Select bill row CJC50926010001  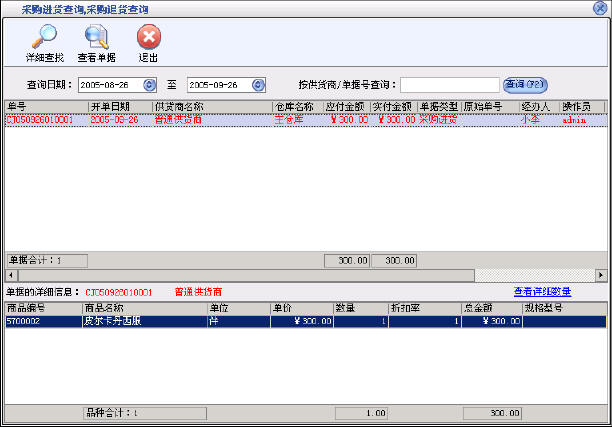pos(40,119)
